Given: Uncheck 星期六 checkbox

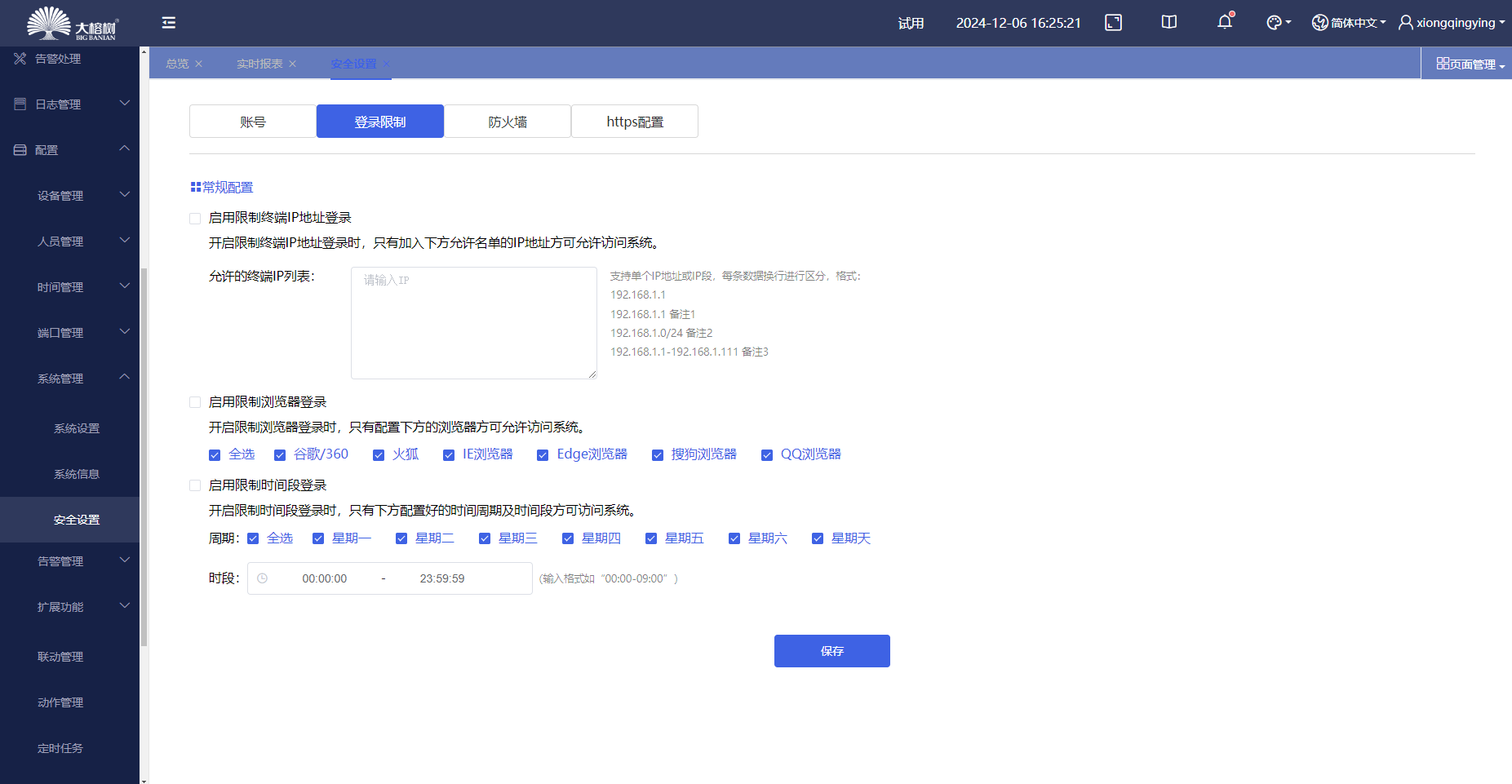Looking at the screenshot, I should tap(734, 538).
